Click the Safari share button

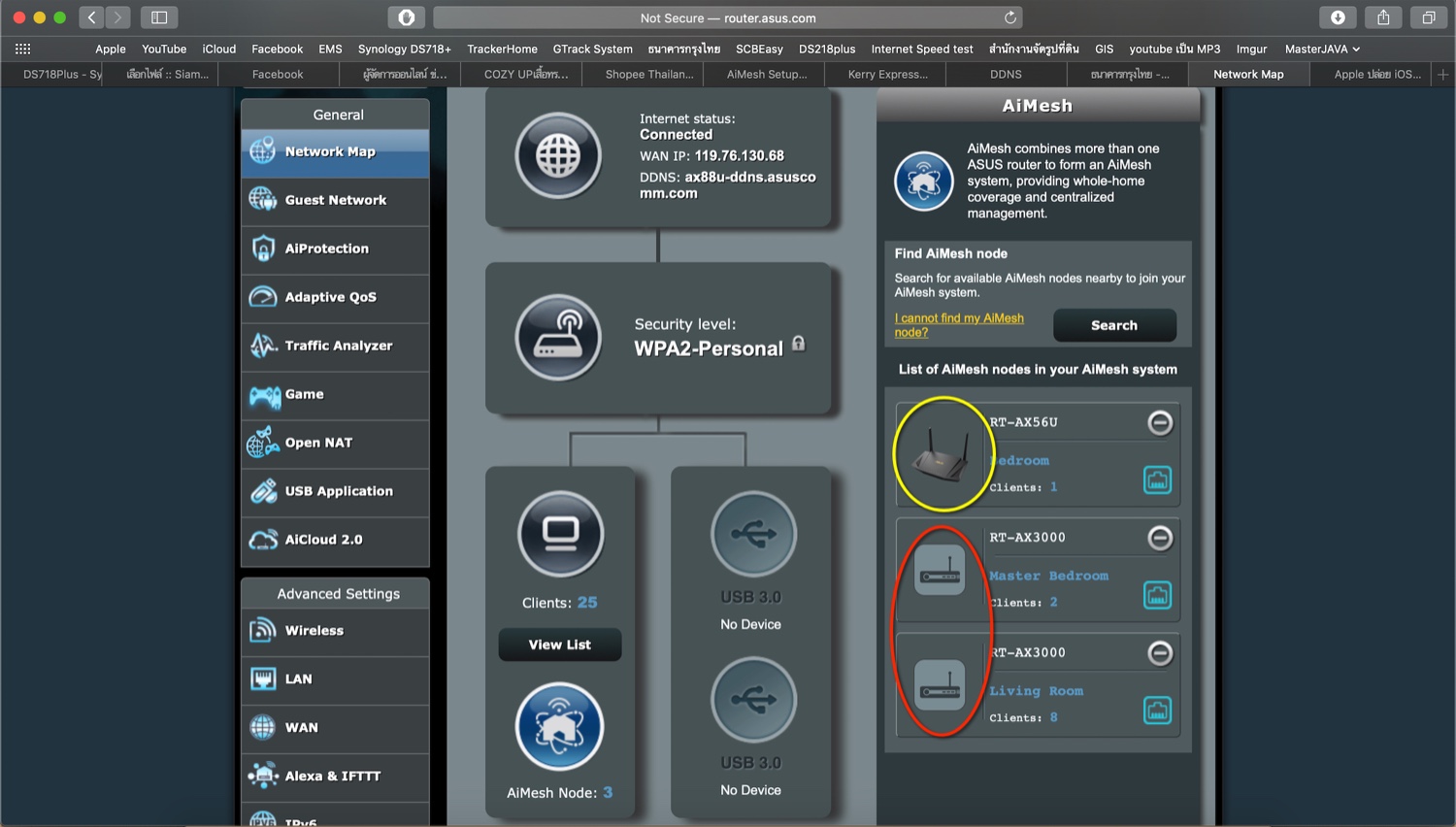pos(1383,17)
